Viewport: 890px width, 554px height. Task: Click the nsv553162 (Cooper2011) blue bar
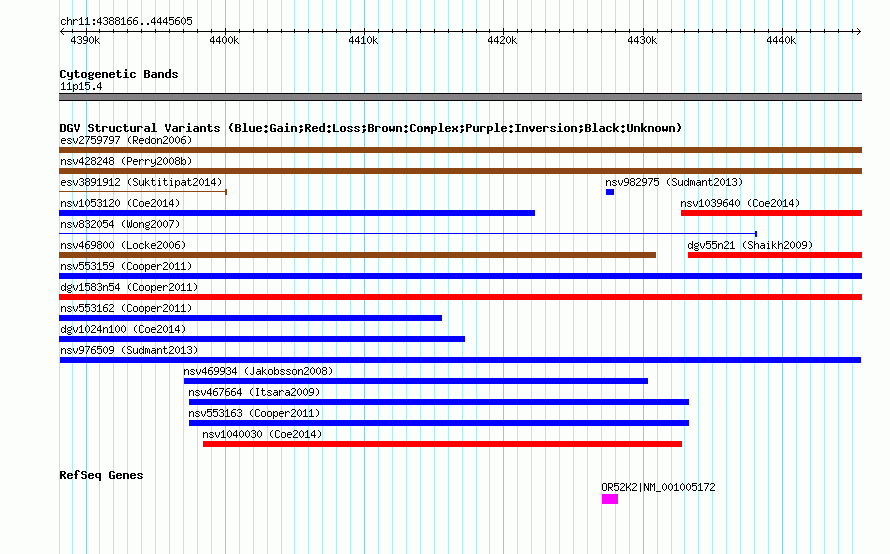pos(250,318)
